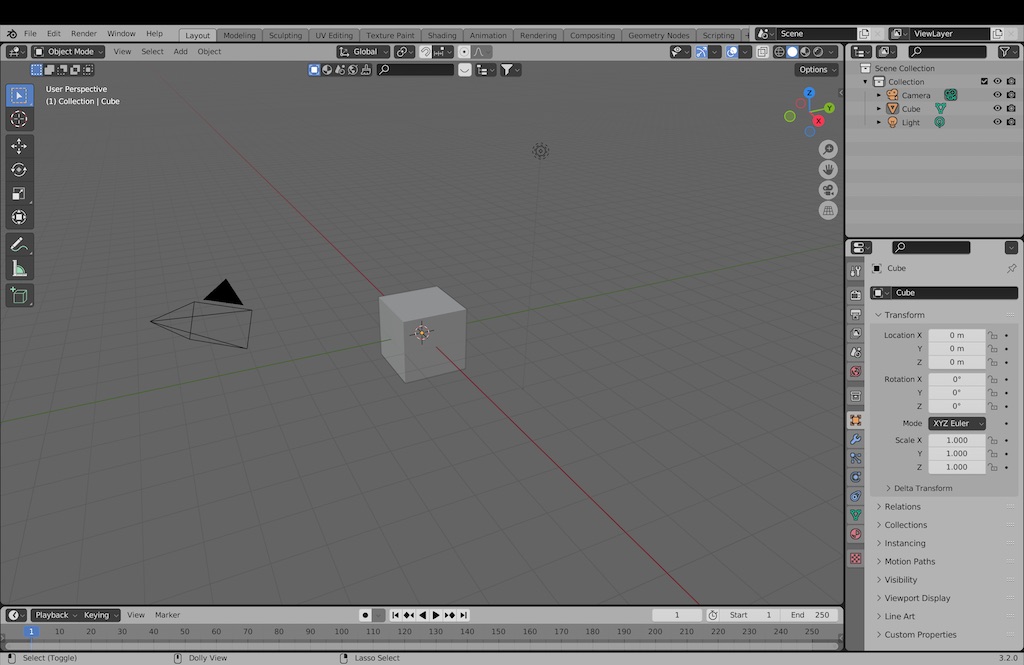Screen dimensions: 1024x665
Task: Uncheck the Collection exclude checkbox
Action: (984, 81)
